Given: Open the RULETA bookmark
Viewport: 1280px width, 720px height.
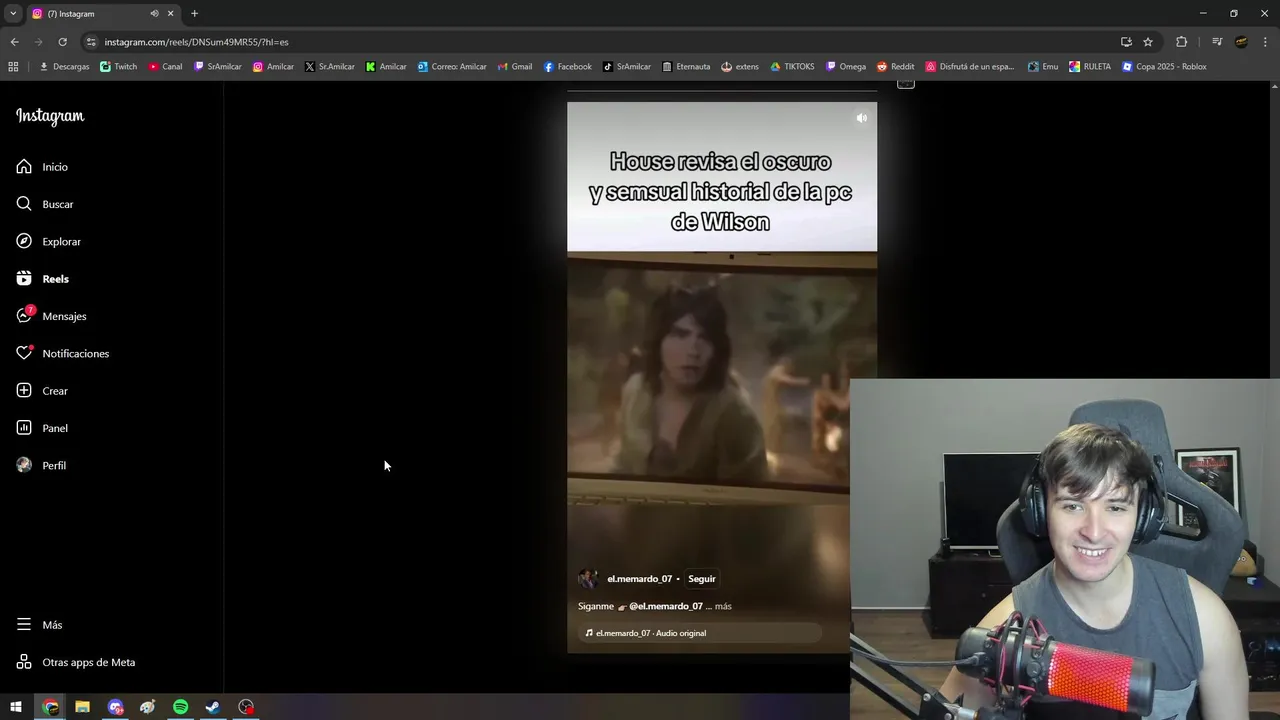Looking at the screenshot, I should click(1090, 67).
